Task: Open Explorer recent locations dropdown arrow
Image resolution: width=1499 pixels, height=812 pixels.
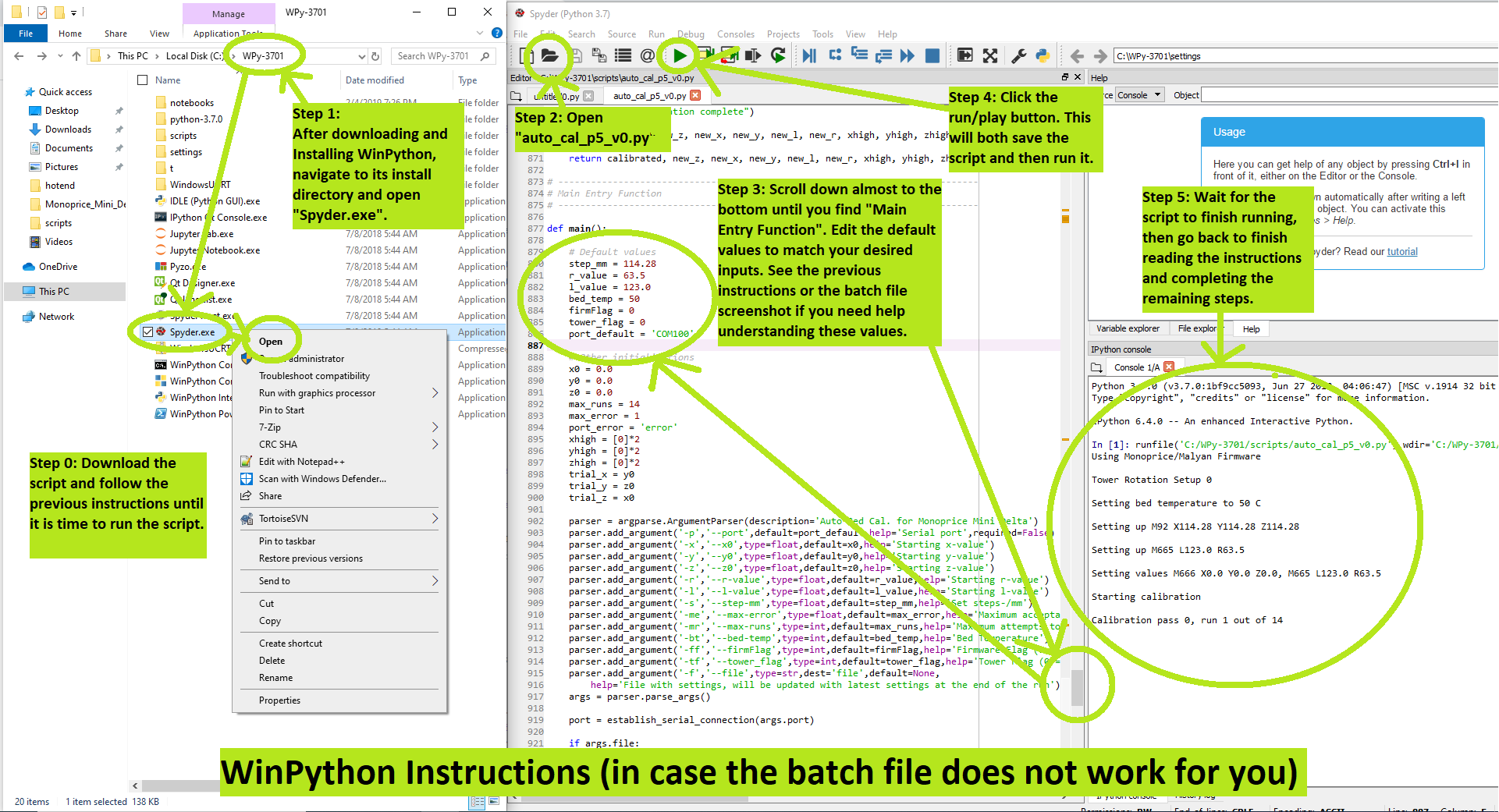Action: 59,56
